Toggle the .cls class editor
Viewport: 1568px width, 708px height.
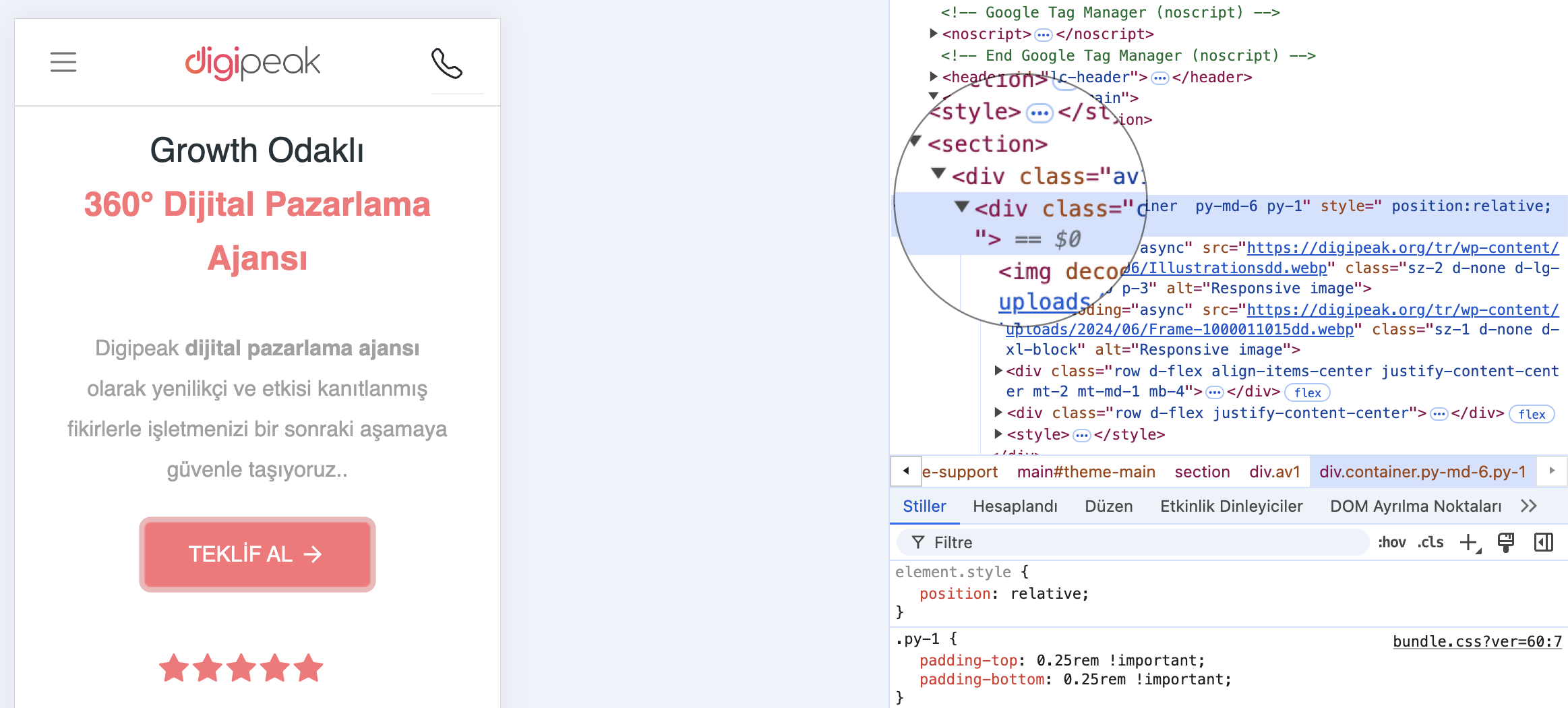1430,542
